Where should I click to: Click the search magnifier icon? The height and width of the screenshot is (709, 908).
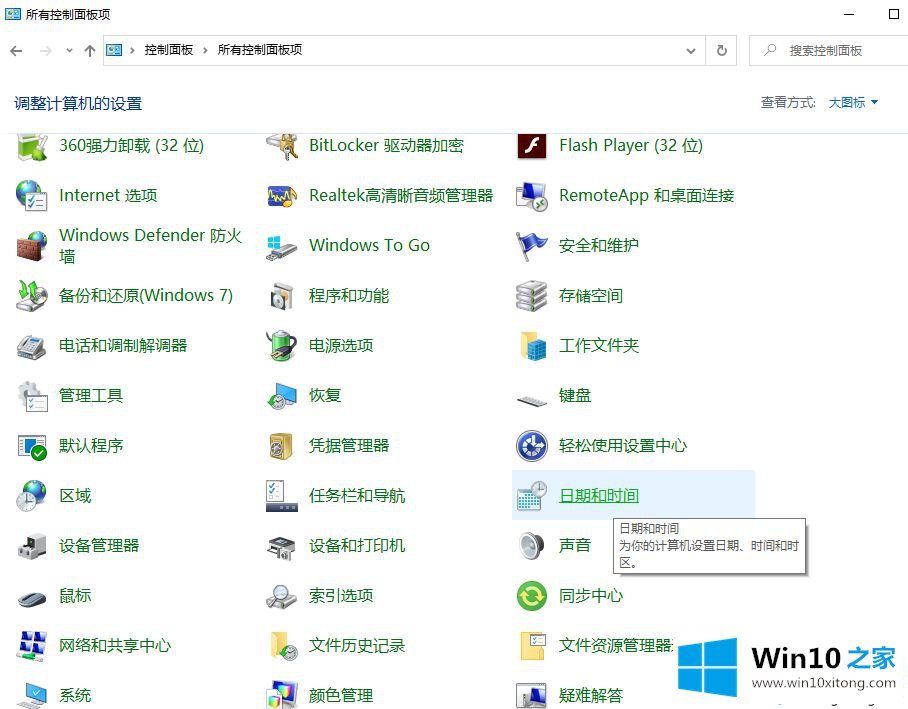(770, 50)
